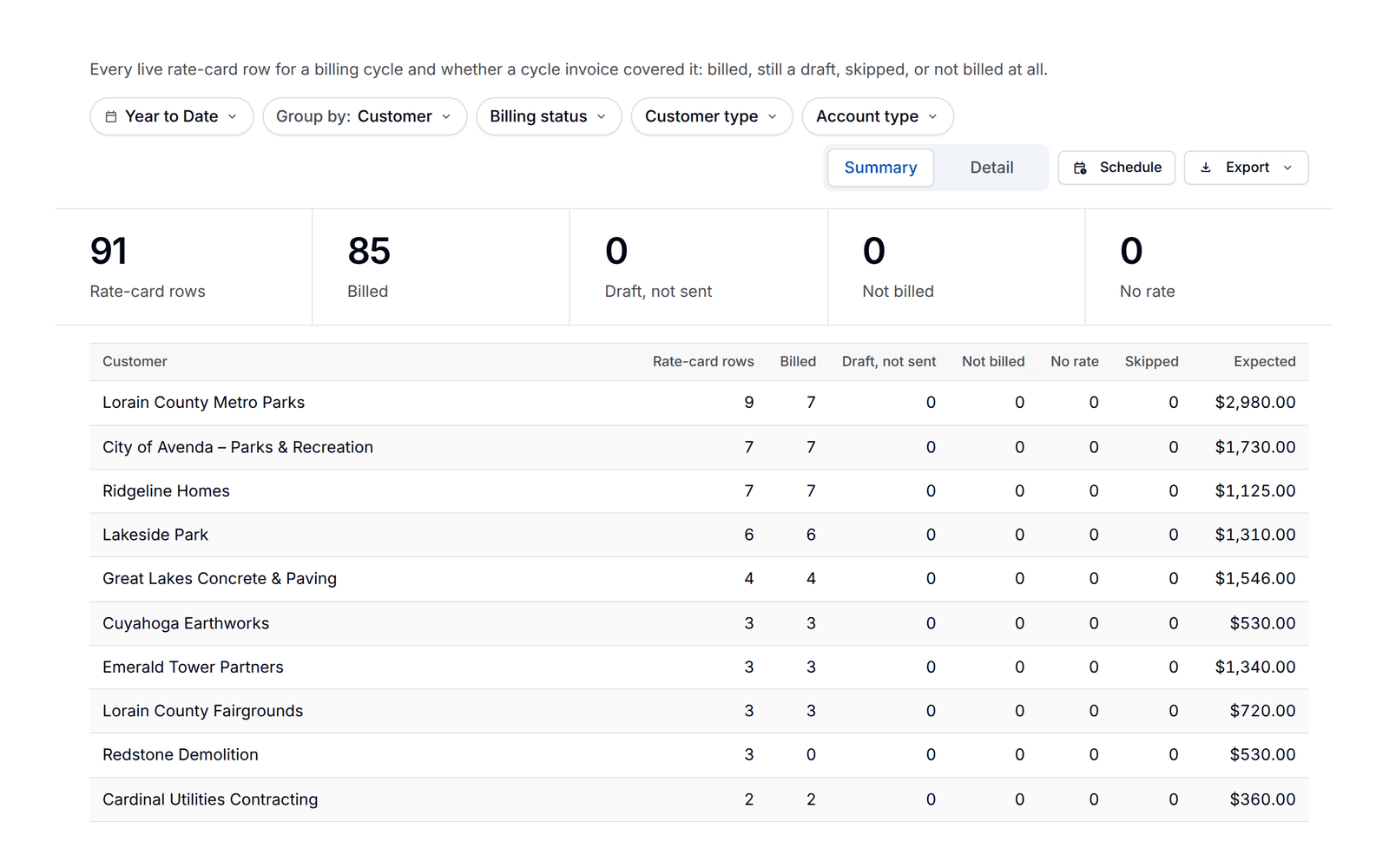
Task: Click the $1,546.00 expected amount
Action: click(x=1255, y=579)
